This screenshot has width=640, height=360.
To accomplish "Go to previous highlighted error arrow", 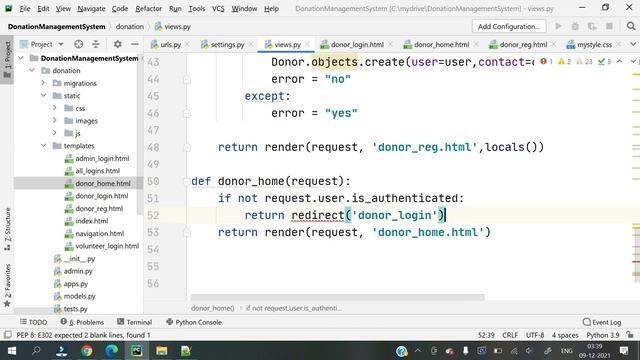I will pos(620,62).
